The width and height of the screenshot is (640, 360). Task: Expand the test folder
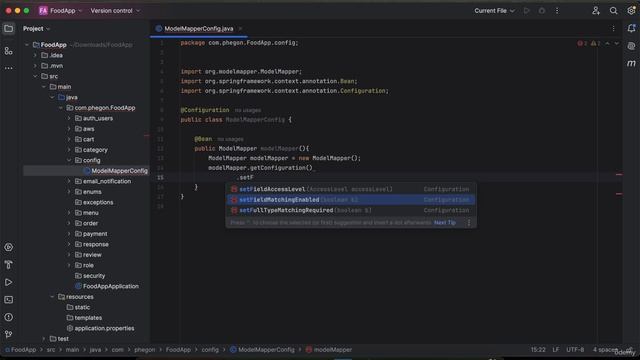coord(44,339)
